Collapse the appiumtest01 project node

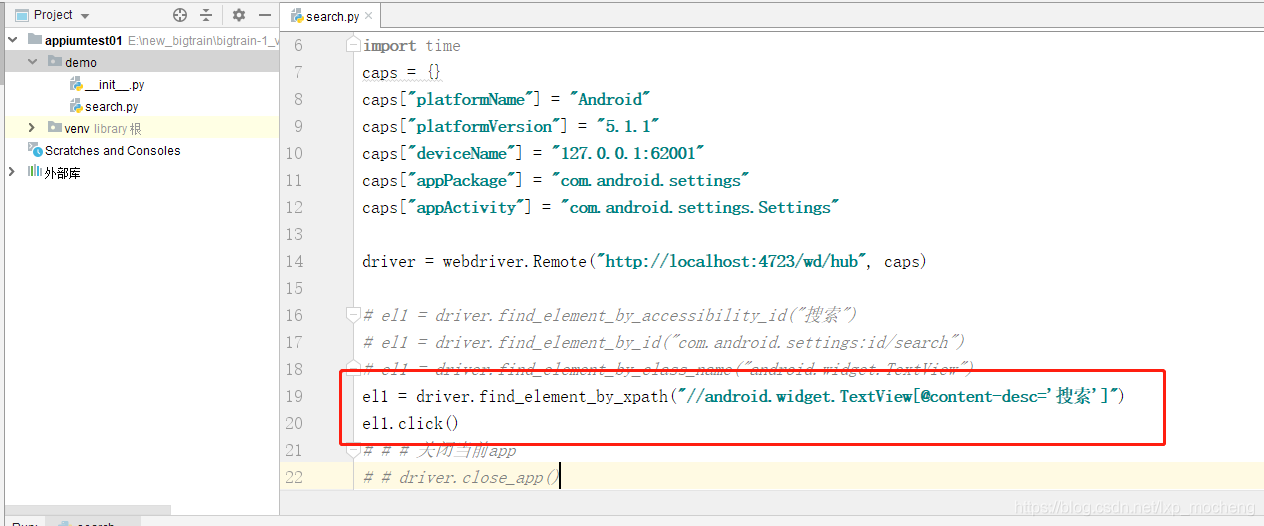pos(13,40)
